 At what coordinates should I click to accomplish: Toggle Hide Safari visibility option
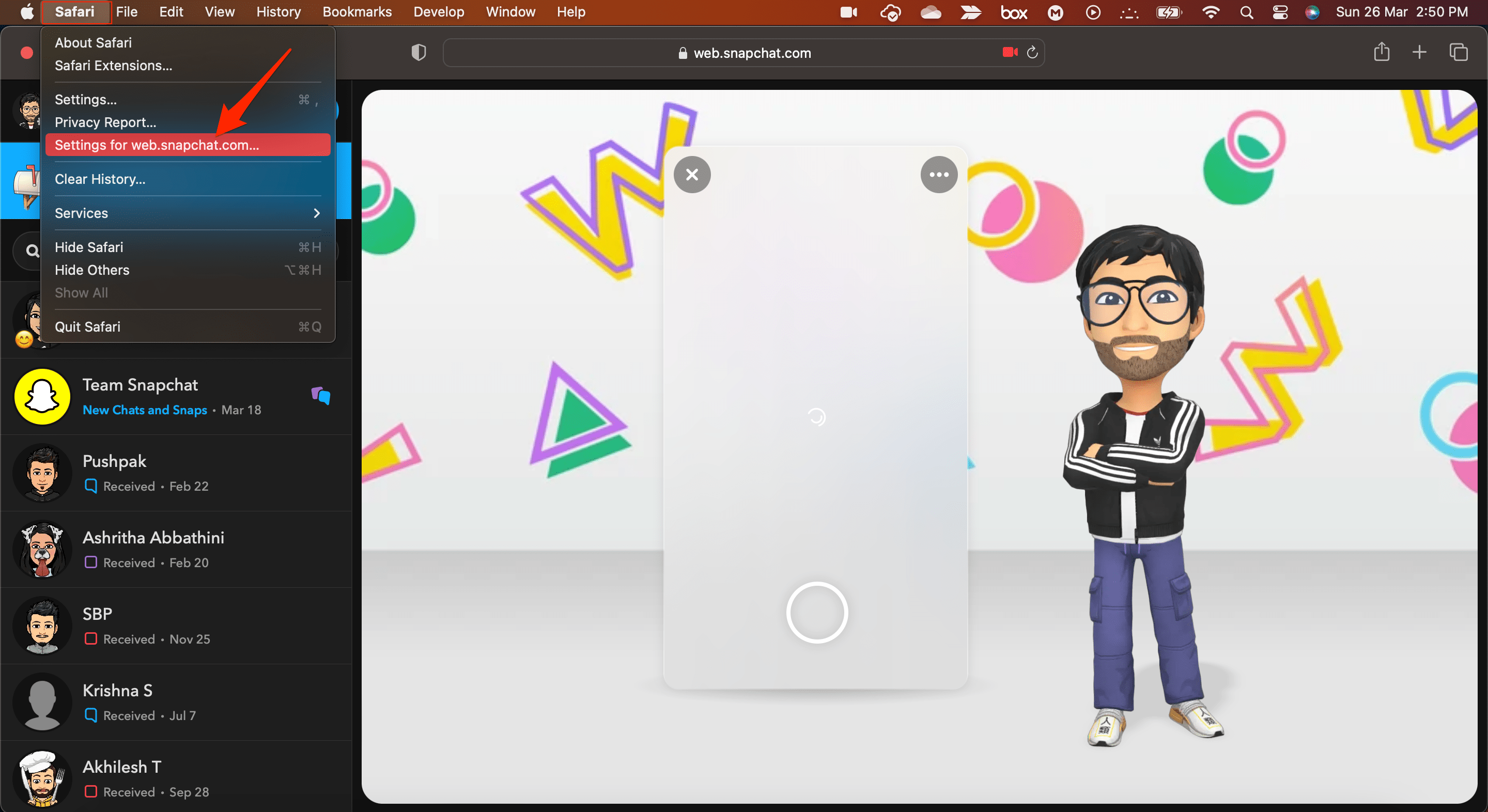[88, 246]
